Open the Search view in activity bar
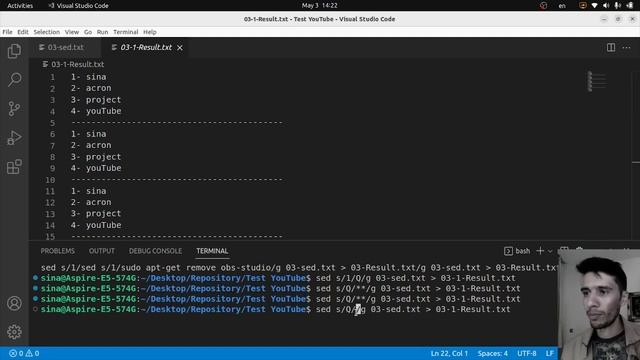640x360 pixels. pos(14,80)
